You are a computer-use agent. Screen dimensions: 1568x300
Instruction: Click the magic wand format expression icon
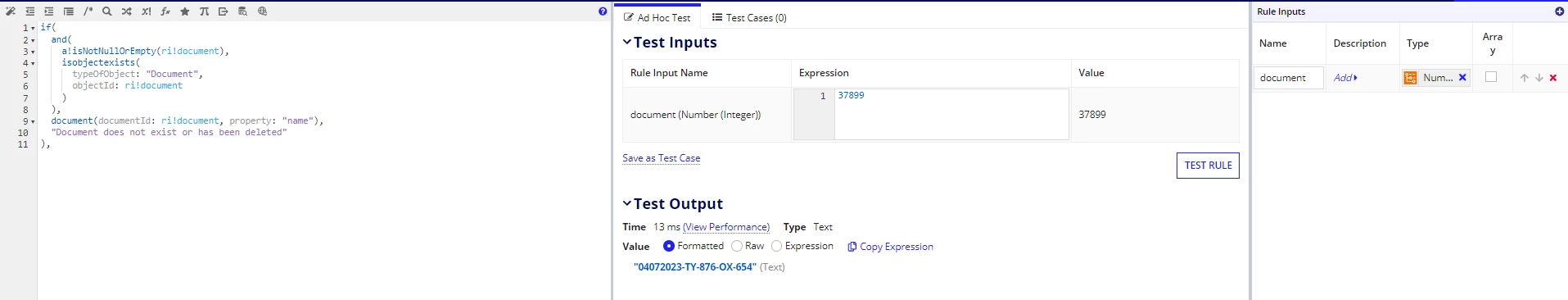coord(11,11)
